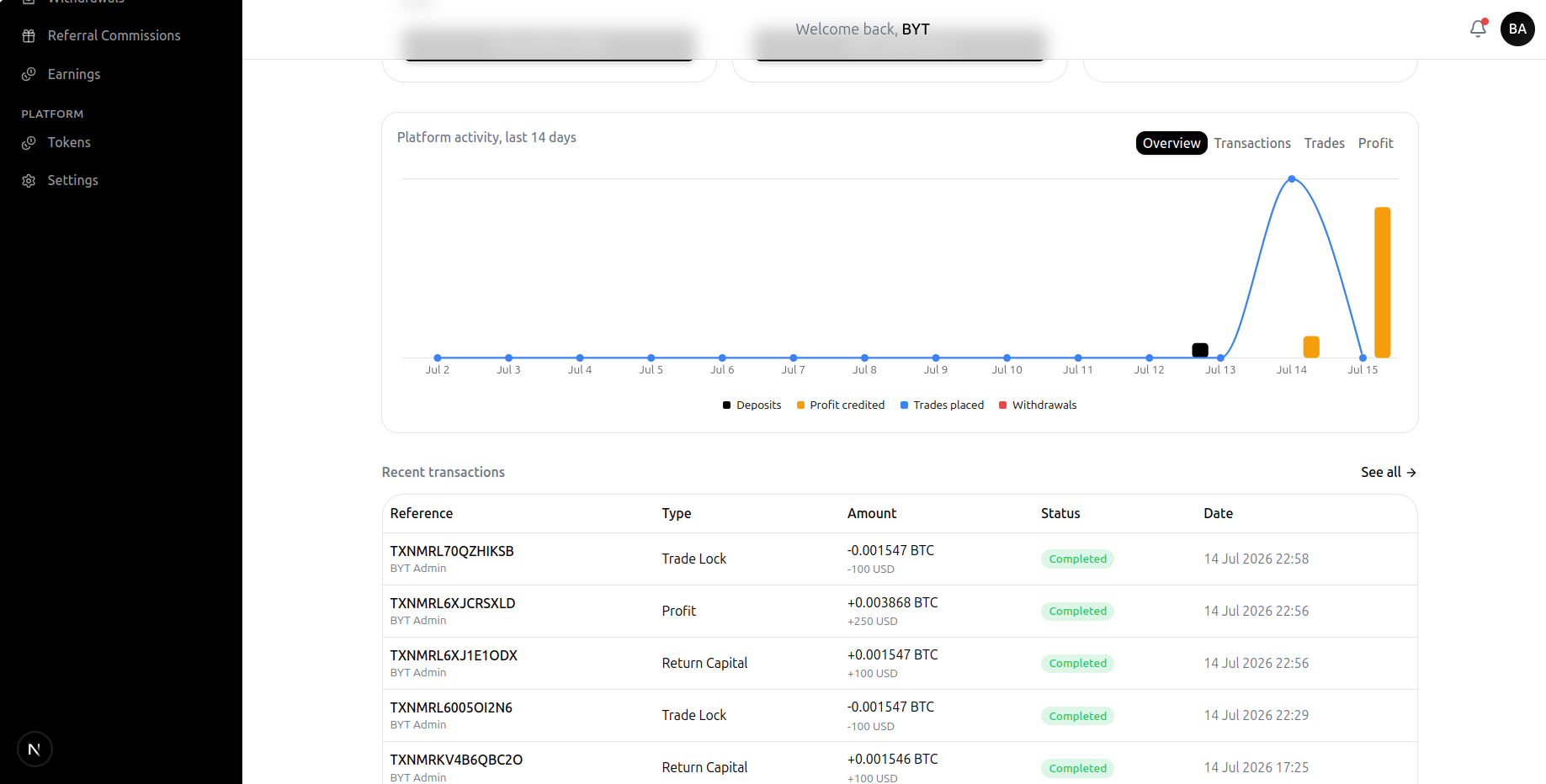This screenshot has width=1546, height=784.
Task: Open the Settings gear icon
Action: (x=29, y=181)
